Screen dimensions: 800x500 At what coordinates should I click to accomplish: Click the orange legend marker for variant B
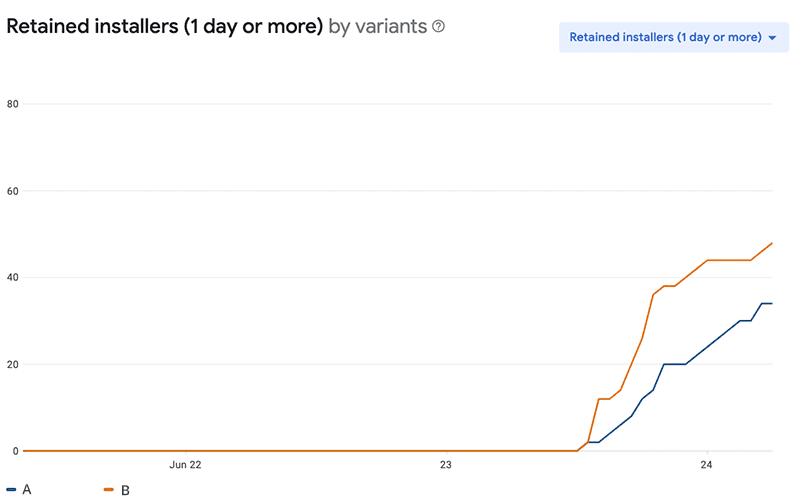coord(108,490)
